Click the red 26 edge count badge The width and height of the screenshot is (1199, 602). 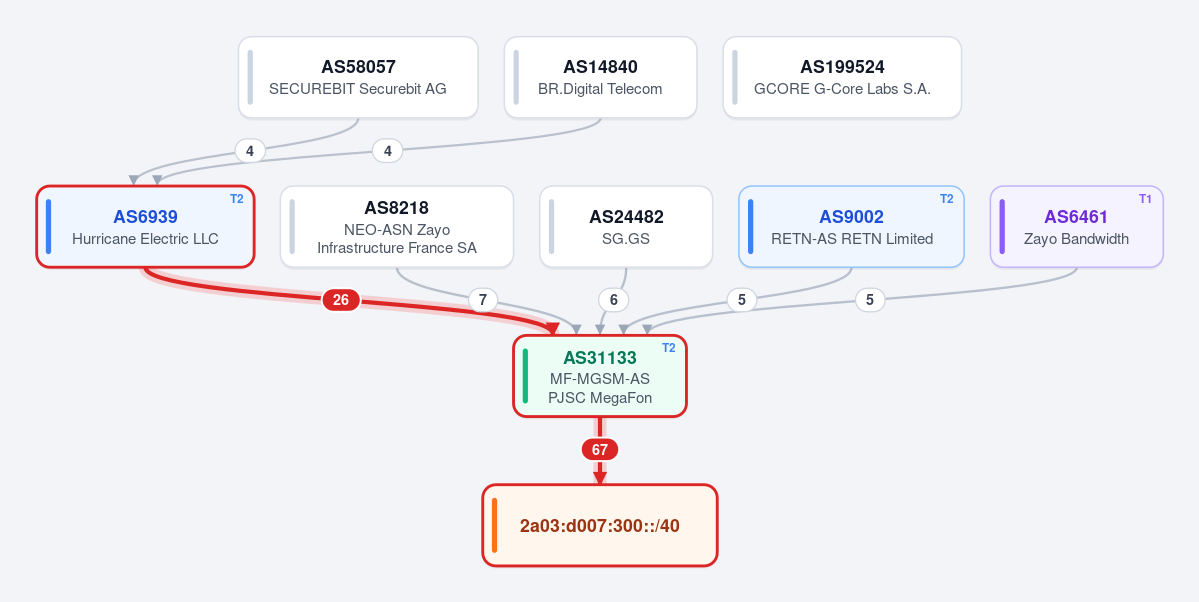pyautogui.click(x=341, y=301)
